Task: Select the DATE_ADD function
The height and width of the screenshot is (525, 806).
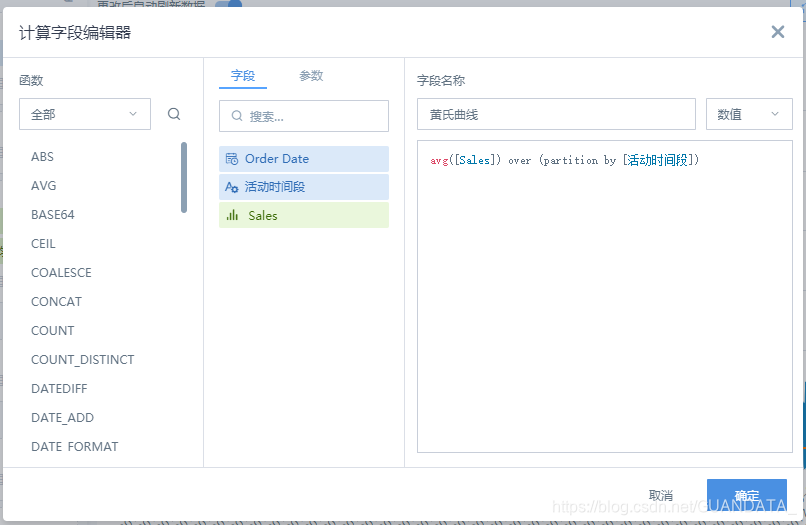Action: 62,418
